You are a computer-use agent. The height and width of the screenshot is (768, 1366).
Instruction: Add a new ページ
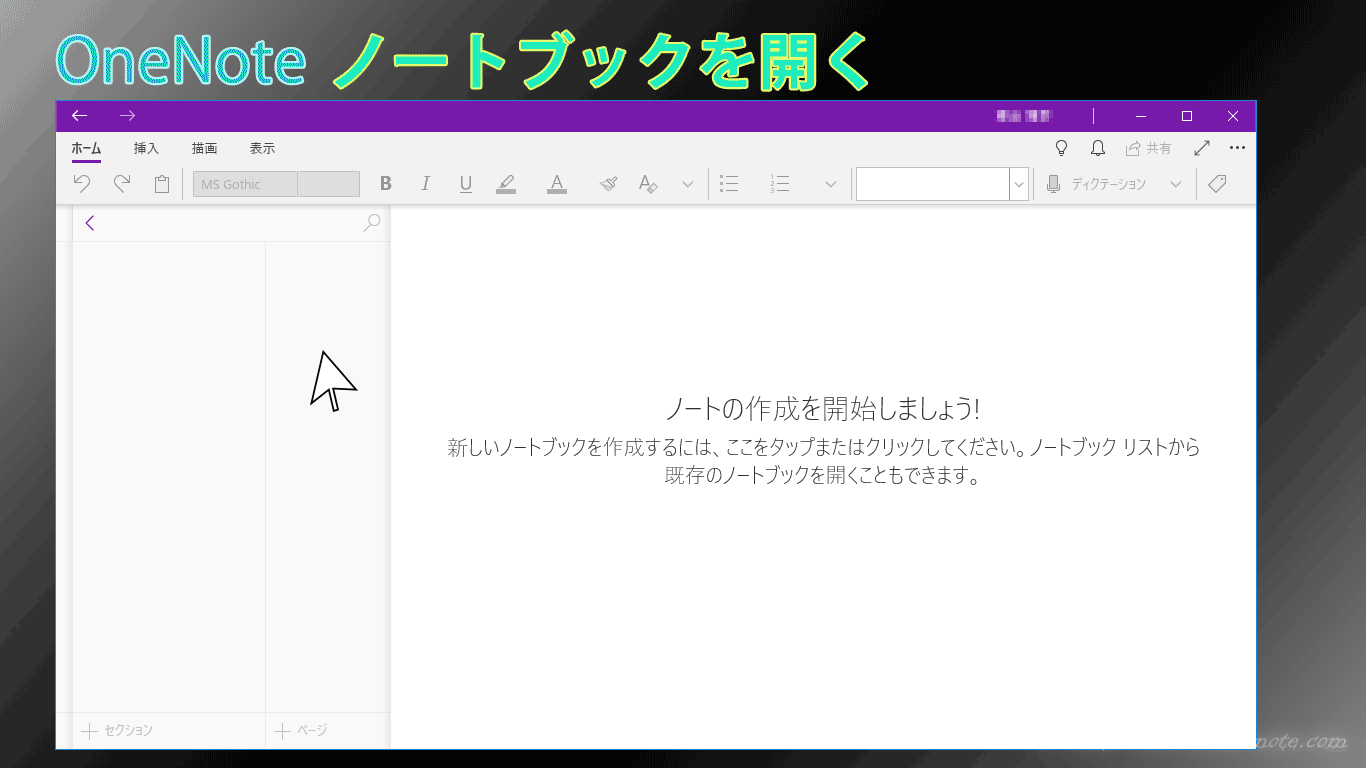coord(301,731)
